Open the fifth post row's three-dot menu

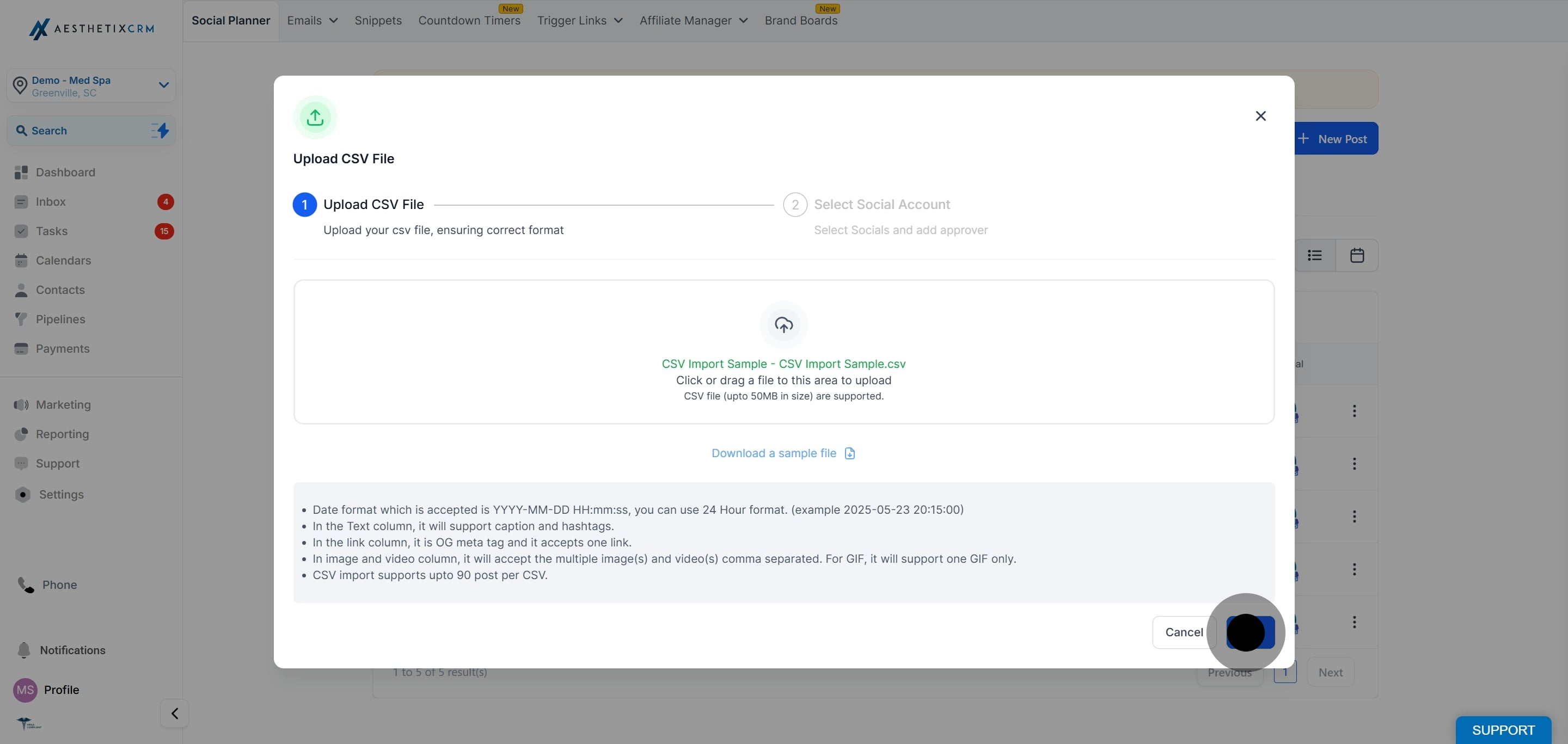point(1355,622)
